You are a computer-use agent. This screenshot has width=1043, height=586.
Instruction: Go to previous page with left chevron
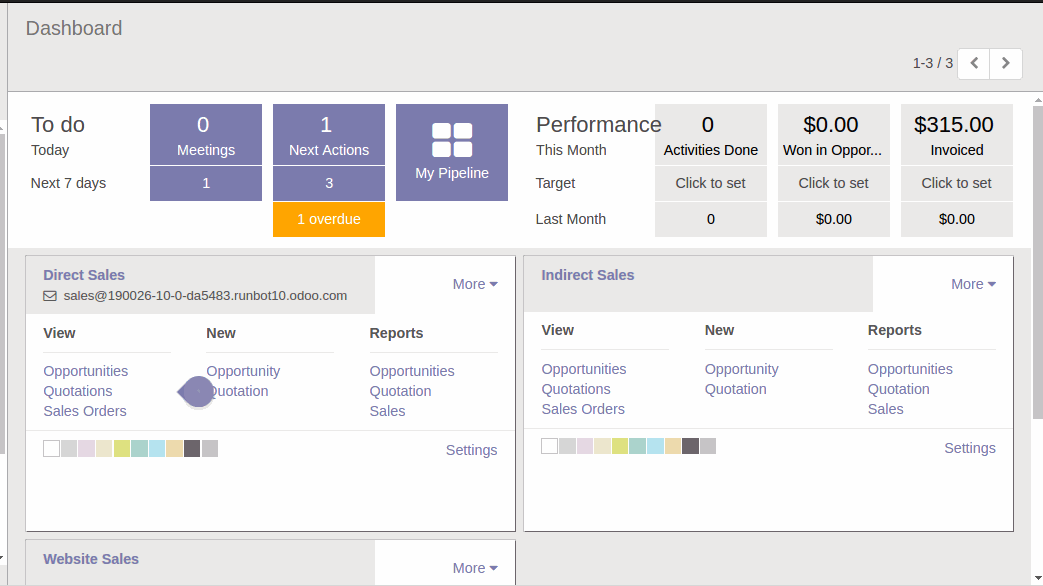(974, 63)
